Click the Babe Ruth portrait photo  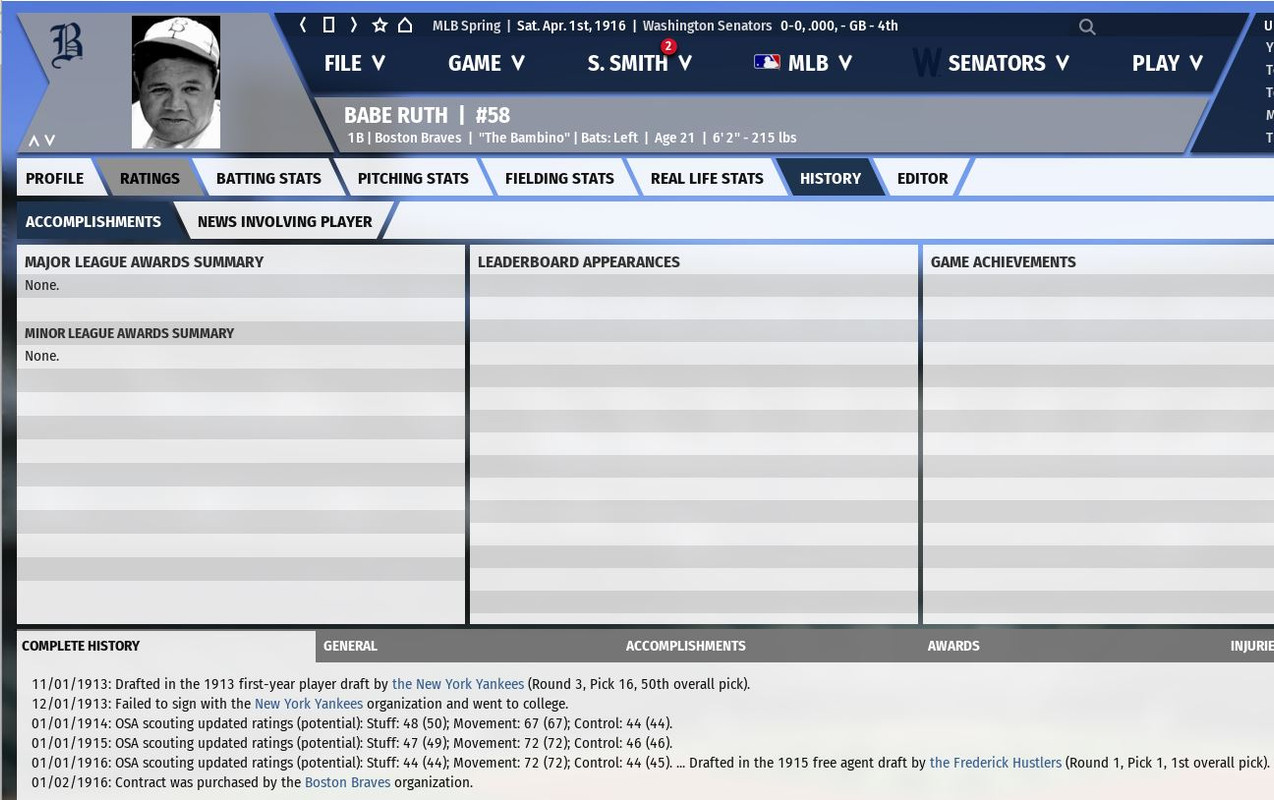[176, 82]
